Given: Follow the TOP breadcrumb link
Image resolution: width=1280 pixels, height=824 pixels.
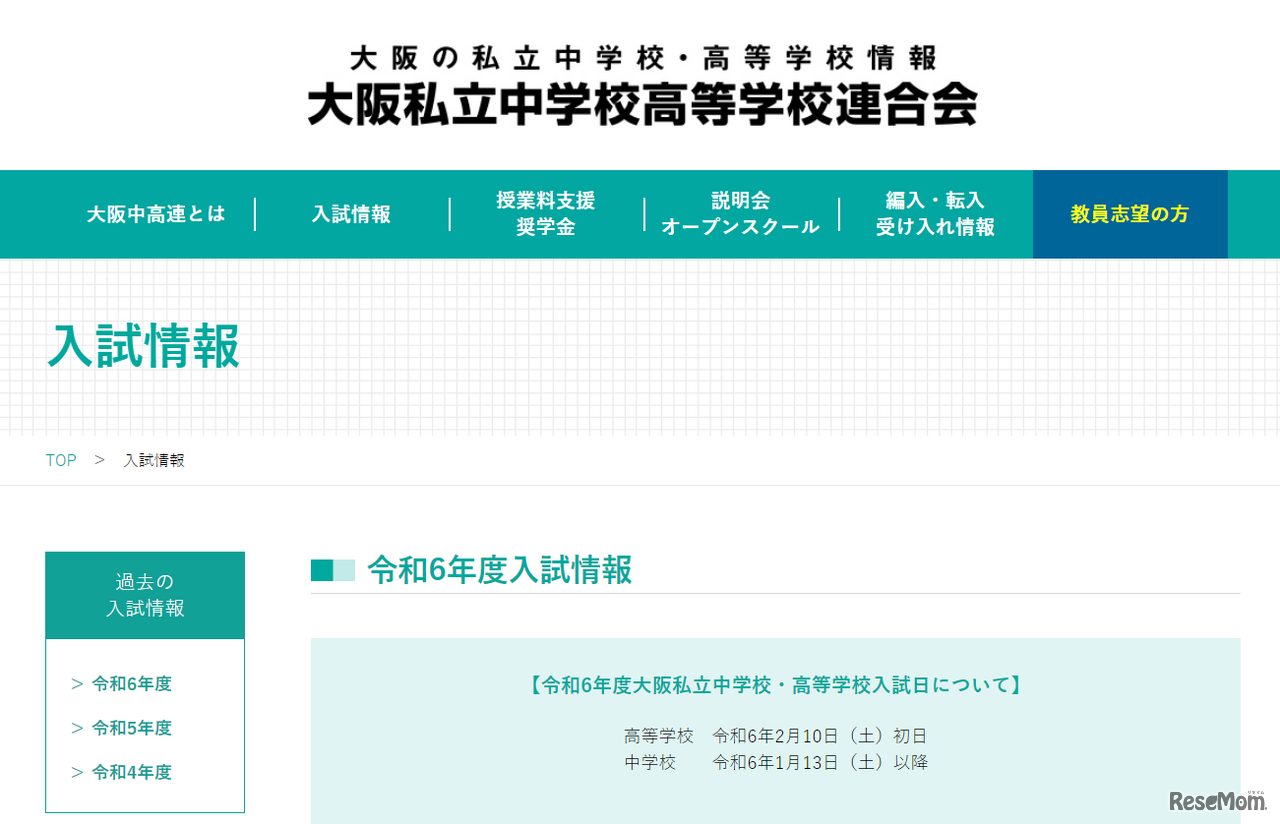Looking at the screenshot, I should 61,460.
